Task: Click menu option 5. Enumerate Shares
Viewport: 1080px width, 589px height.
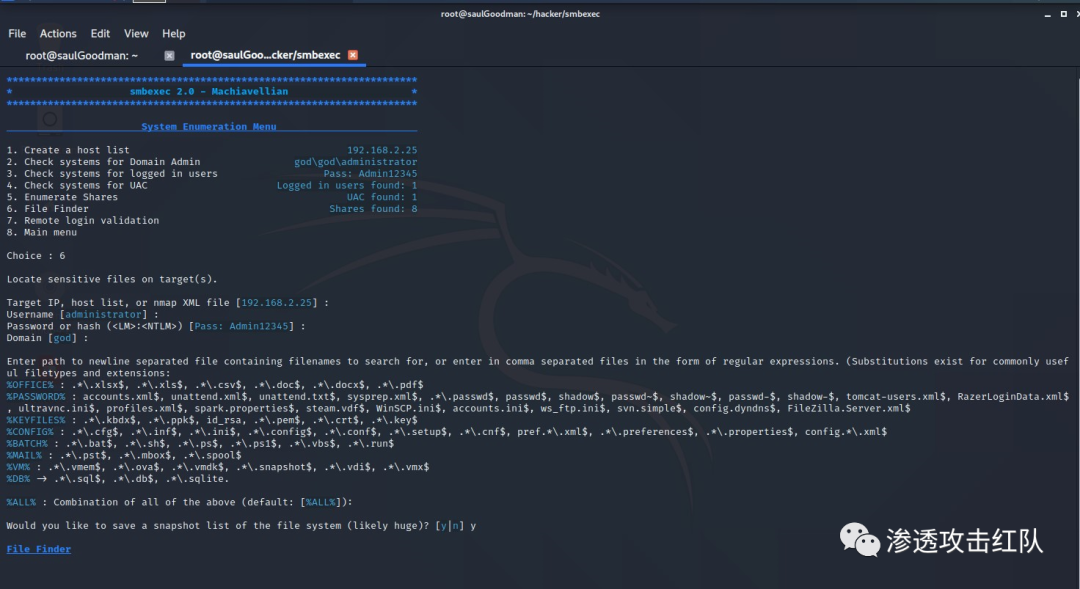Action: (x=62, y=197)
